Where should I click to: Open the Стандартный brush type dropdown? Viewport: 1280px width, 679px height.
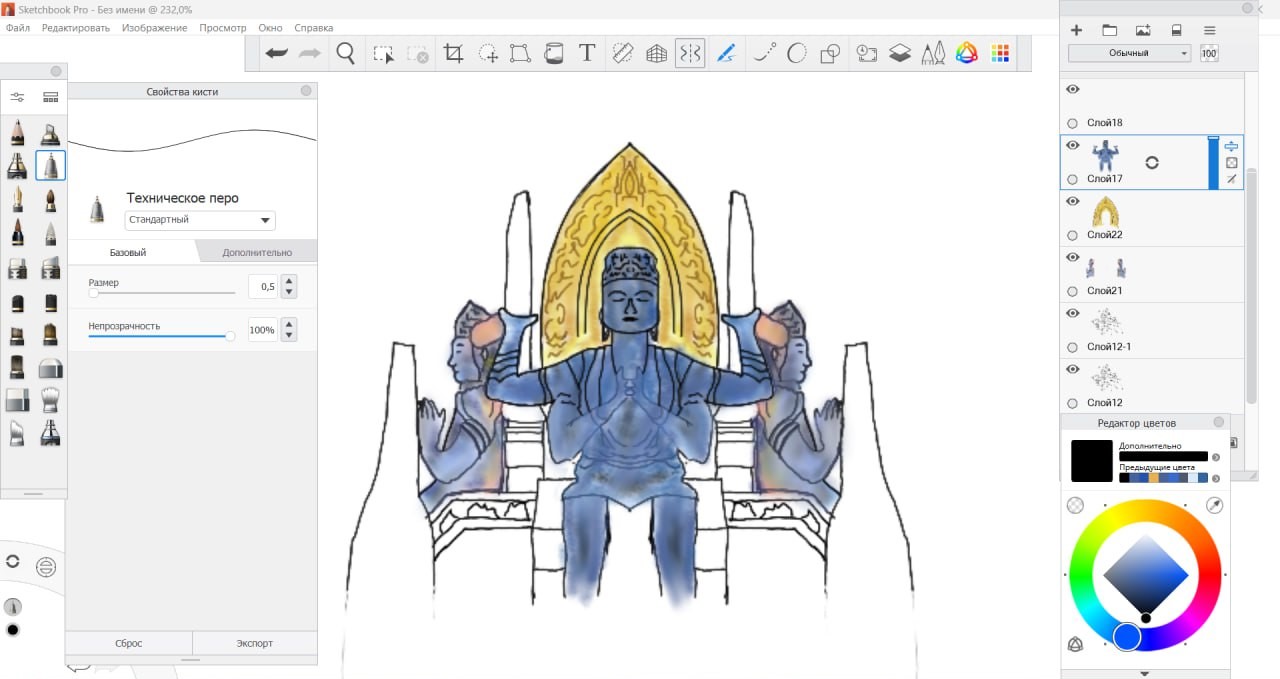[200, 220]
